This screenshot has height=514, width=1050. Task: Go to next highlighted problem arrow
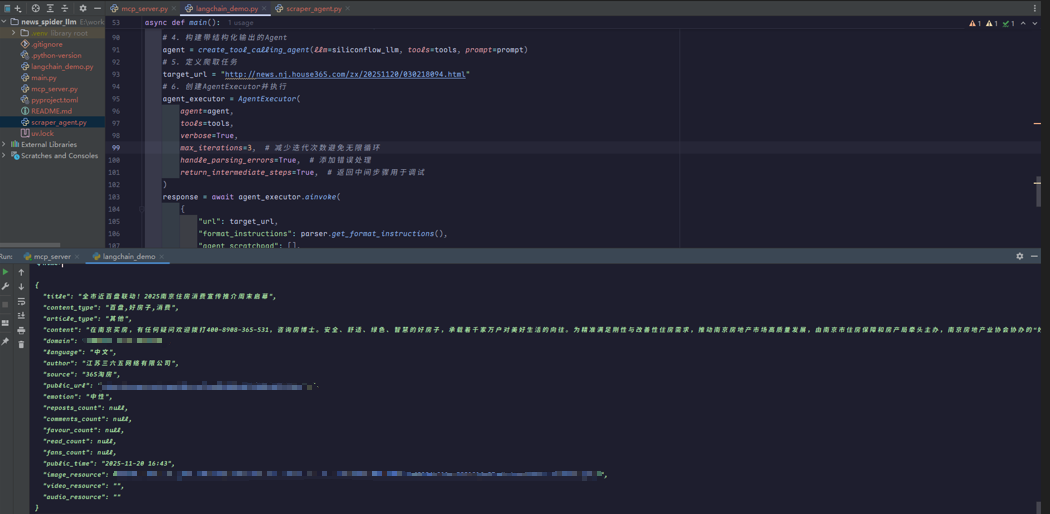point(1035,23)
